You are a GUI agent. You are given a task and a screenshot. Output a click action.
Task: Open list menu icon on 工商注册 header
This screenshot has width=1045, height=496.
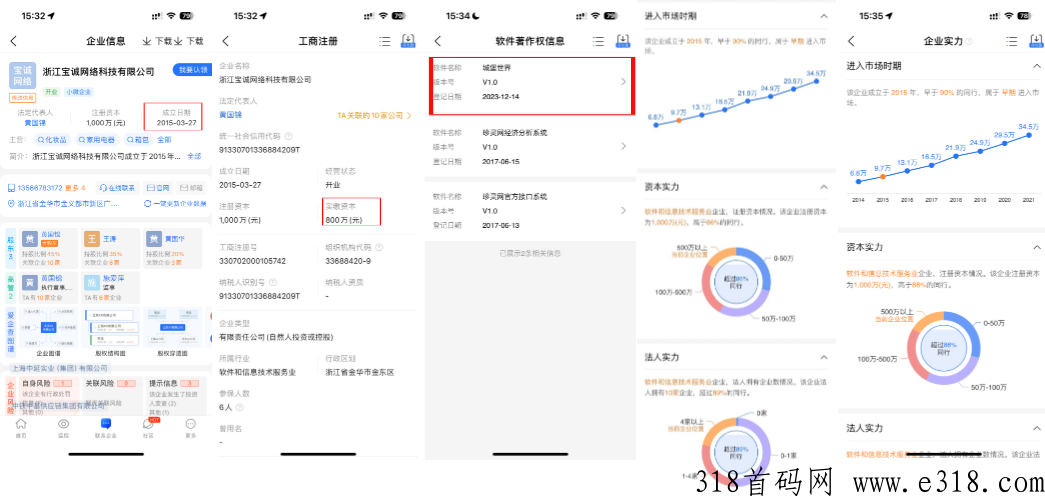[x=385, y=41]
